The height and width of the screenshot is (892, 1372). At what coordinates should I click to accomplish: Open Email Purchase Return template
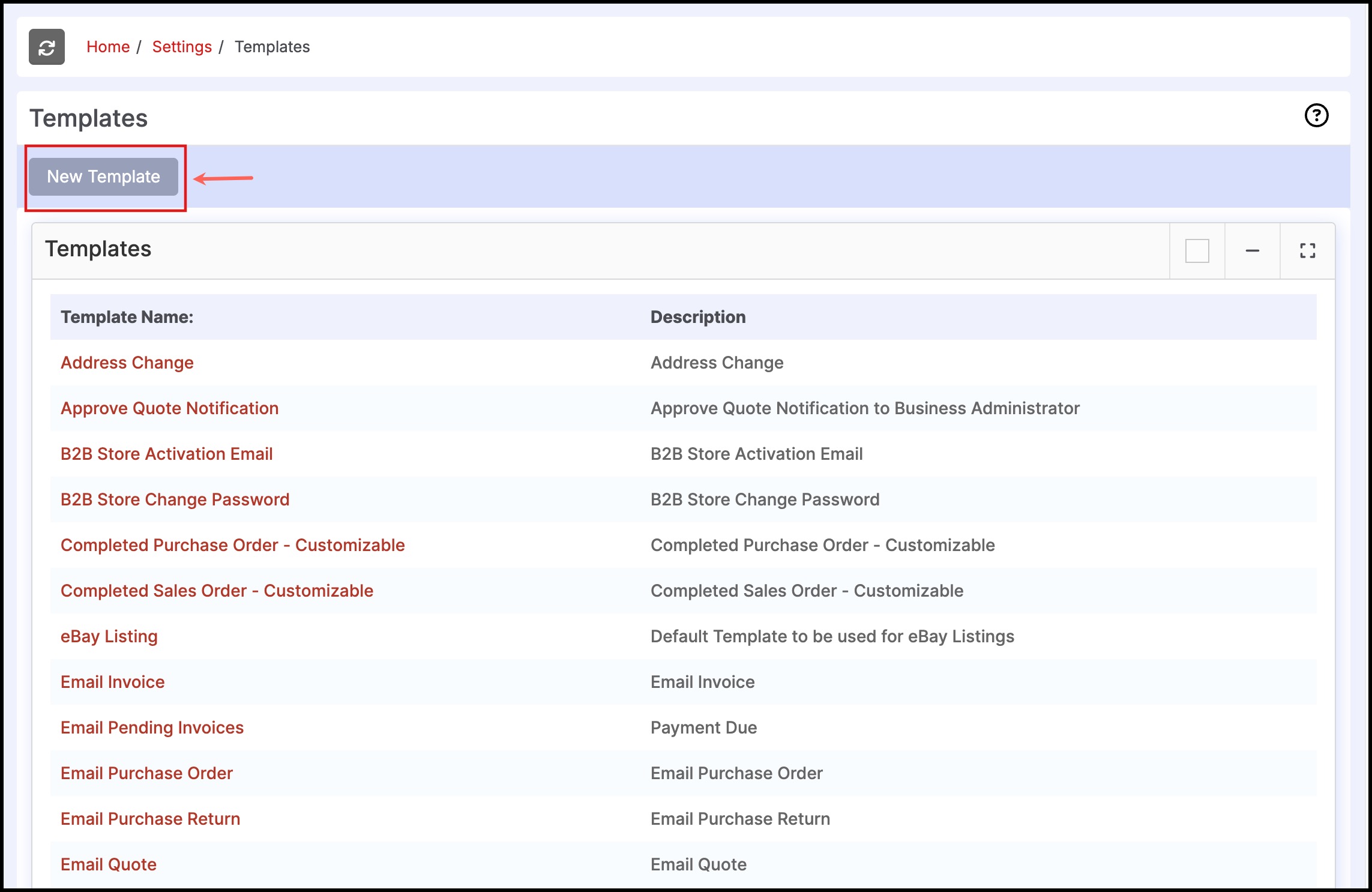coord(151,819)
